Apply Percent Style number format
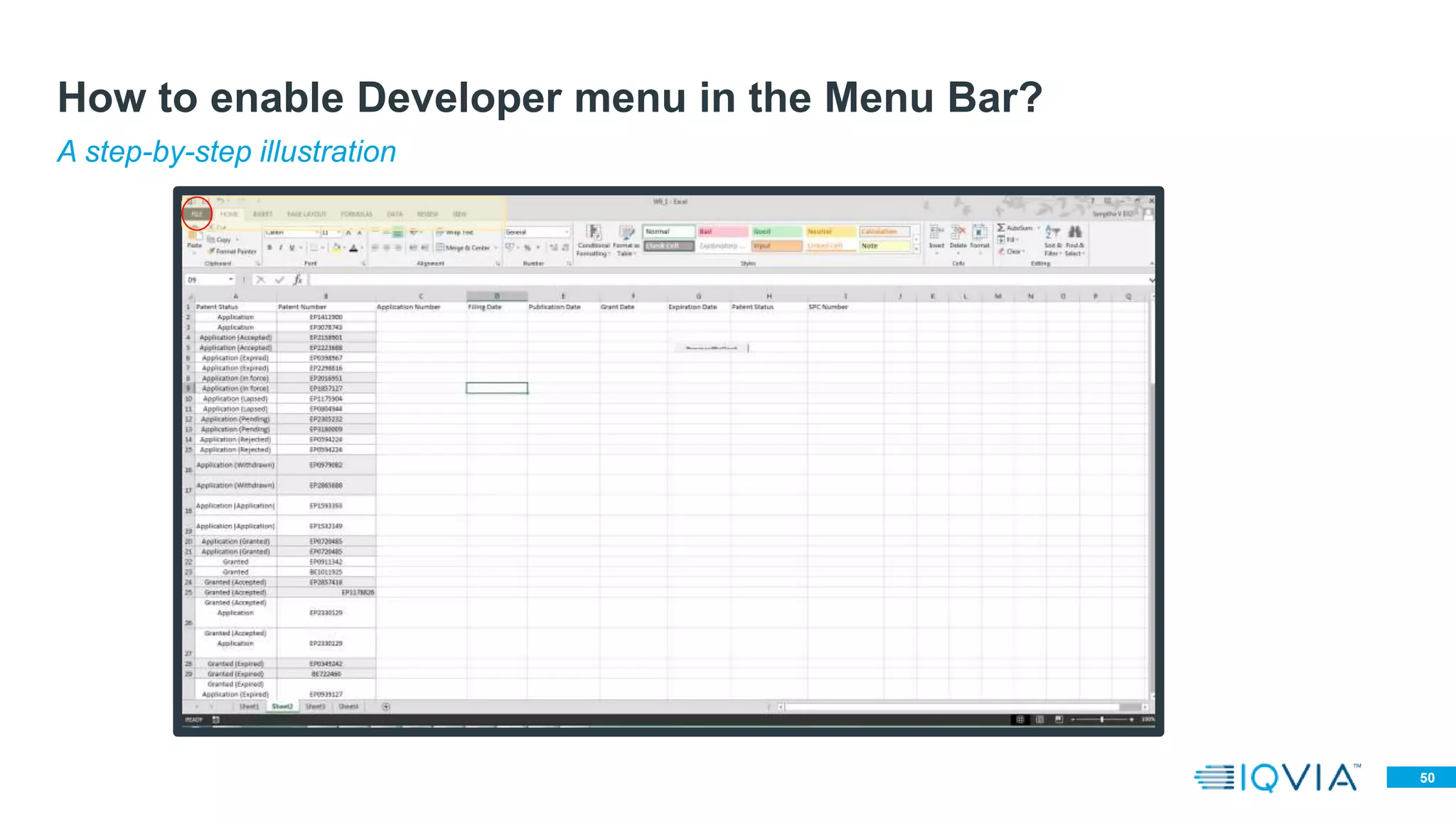The image size is (1456, 819). click(528, 247)
